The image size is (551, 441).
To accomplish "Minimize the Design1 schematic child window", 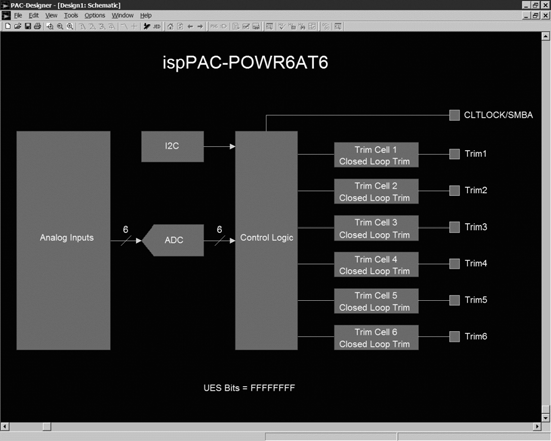I will click(x=526, y=15).
